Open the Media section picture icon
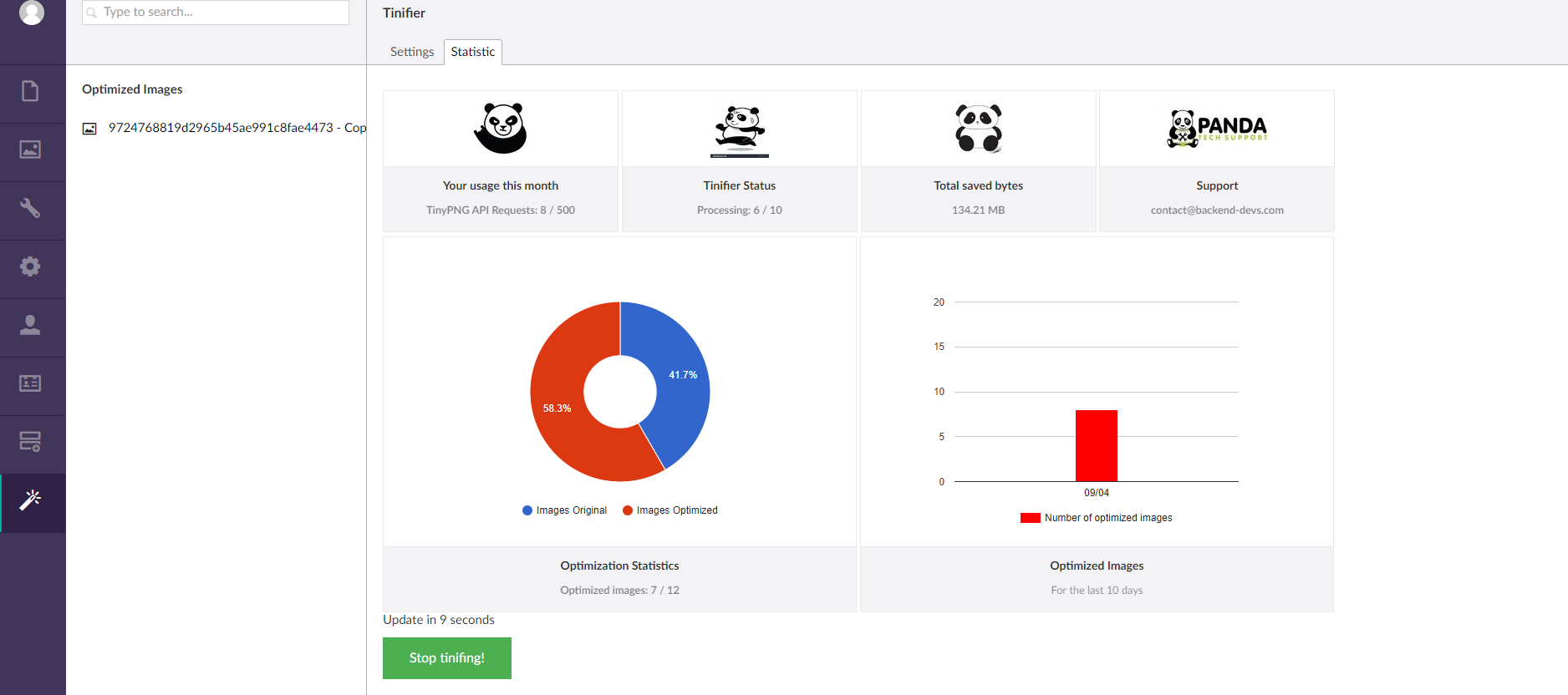This screenshot has height=695, width=1568. tap(31, 150)
